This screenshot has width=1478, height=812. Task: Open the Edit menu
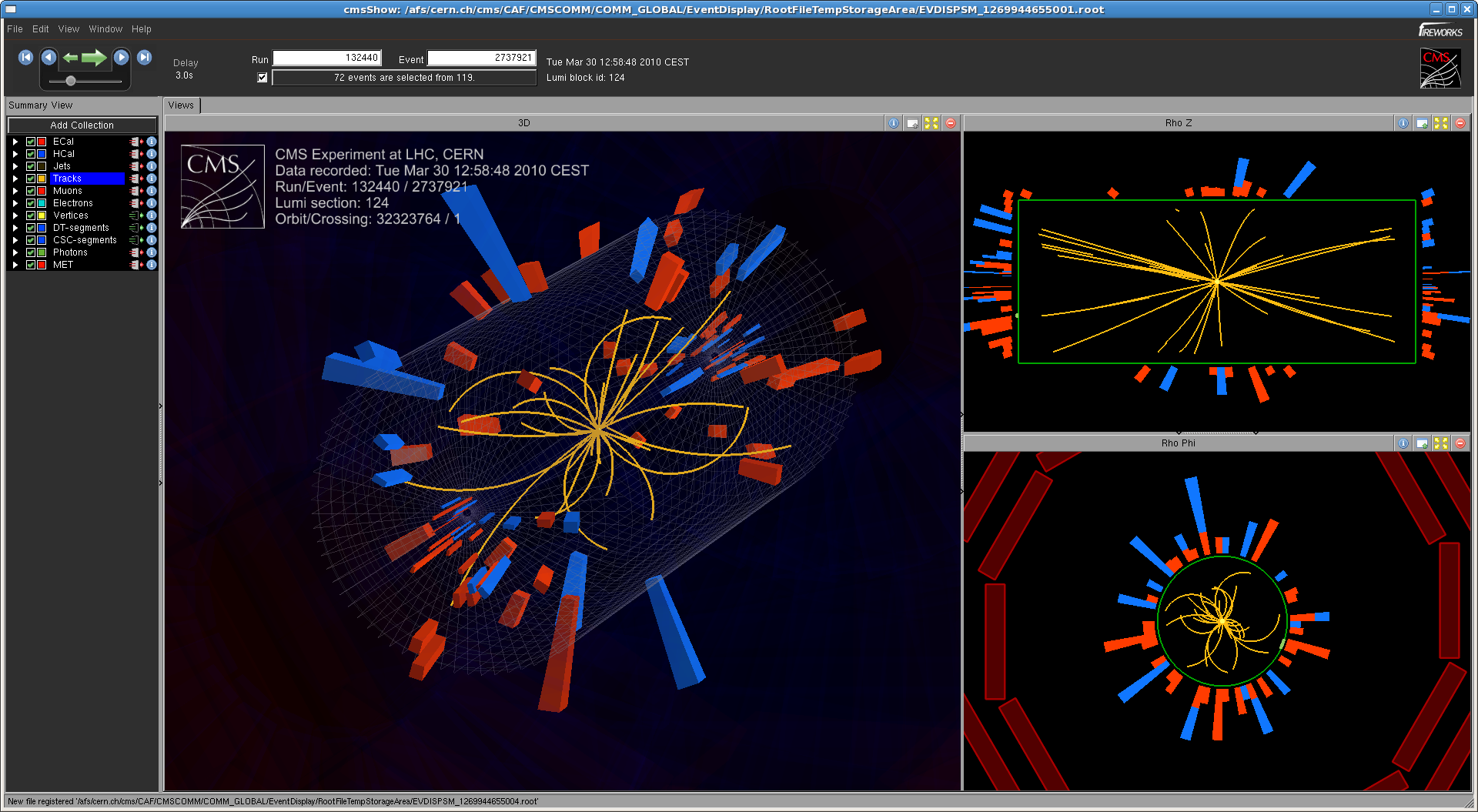(x=40, y=29)
